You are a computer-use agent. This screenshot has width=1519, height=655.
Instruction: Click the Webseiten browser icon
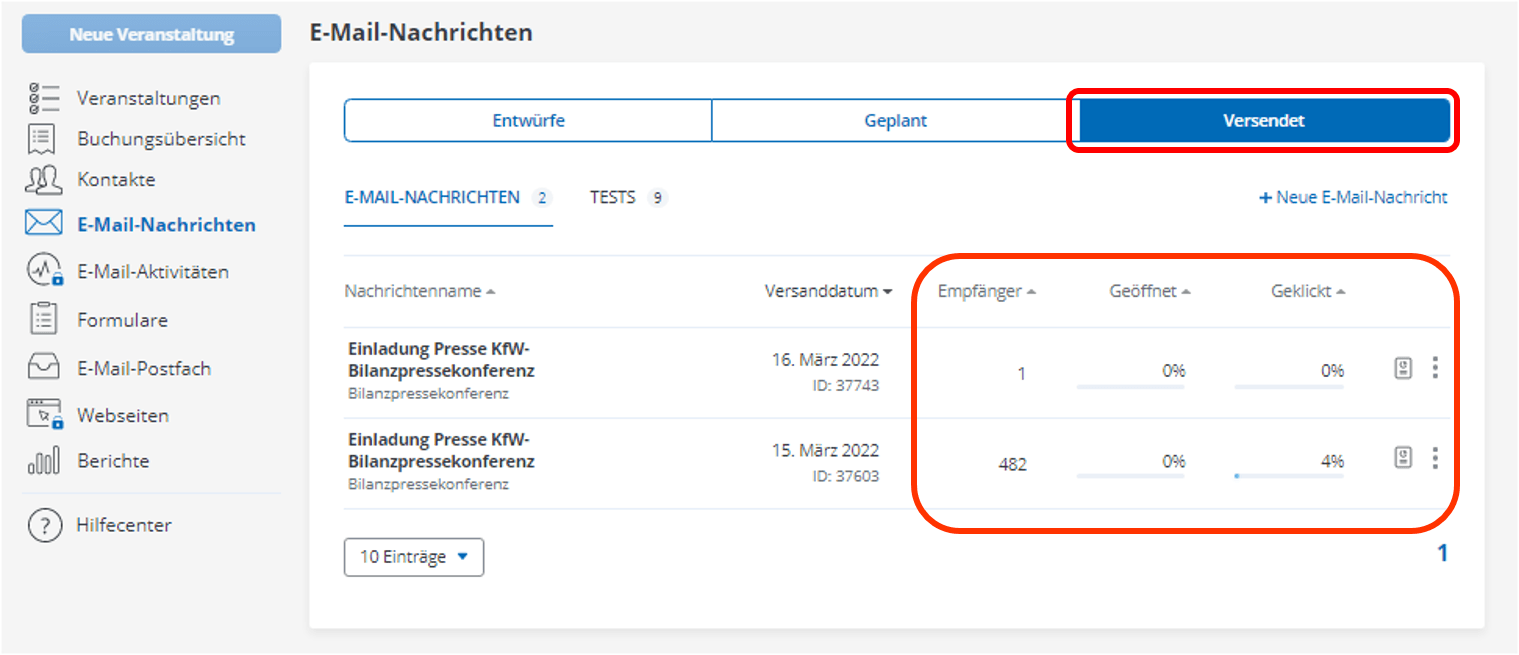(45, 415)
